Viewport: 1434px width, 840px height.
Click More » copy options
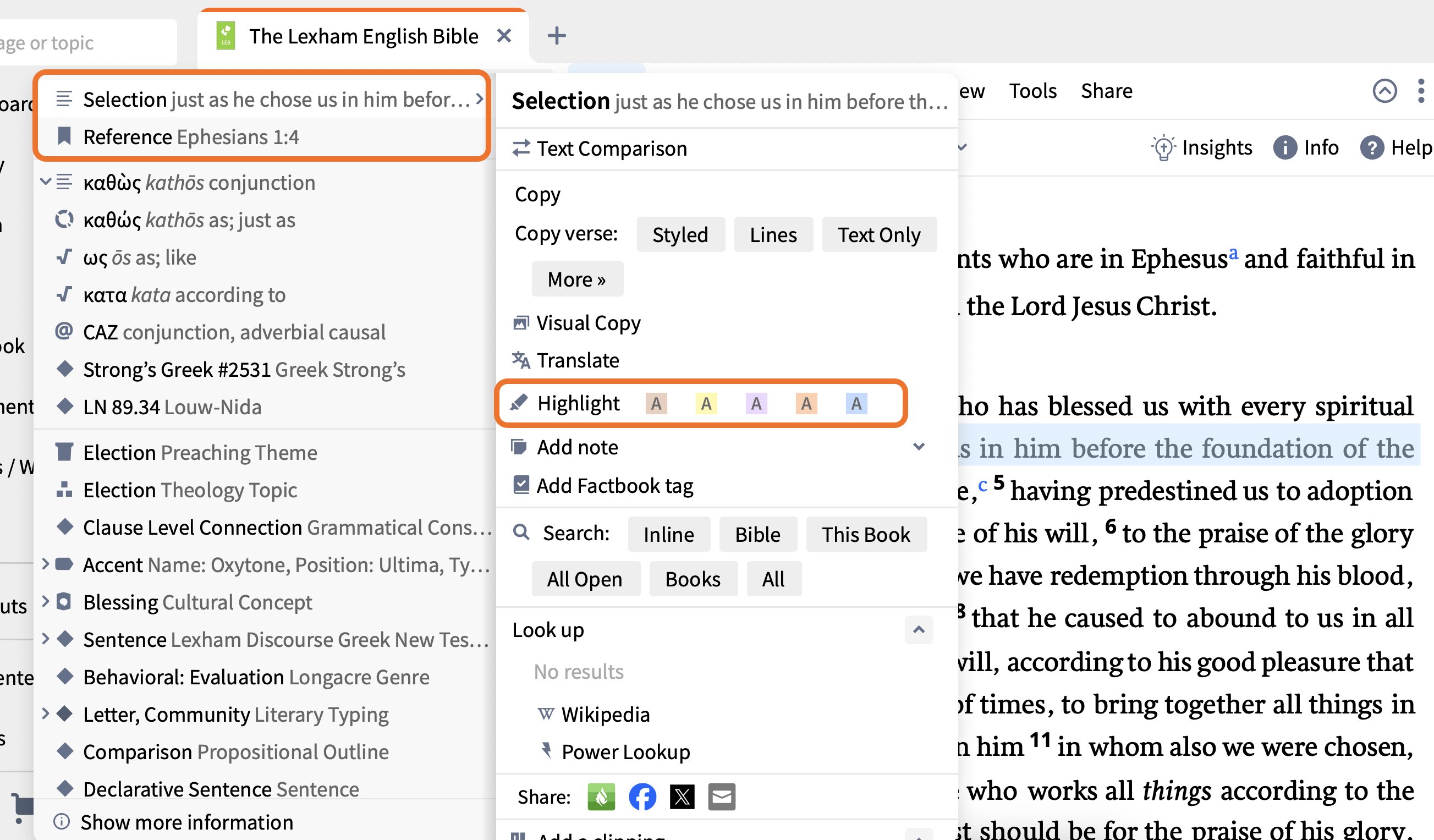click(x=577, y=279)
